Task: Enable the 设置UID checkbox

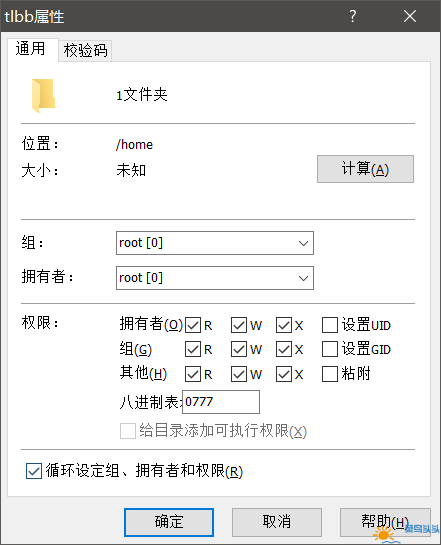Action: click(330, 325)
